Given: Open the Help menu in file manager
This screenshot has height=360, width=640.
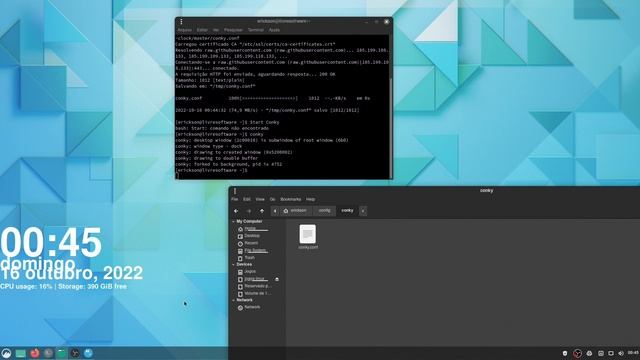Looking at the screenshot, I should 311,200.
